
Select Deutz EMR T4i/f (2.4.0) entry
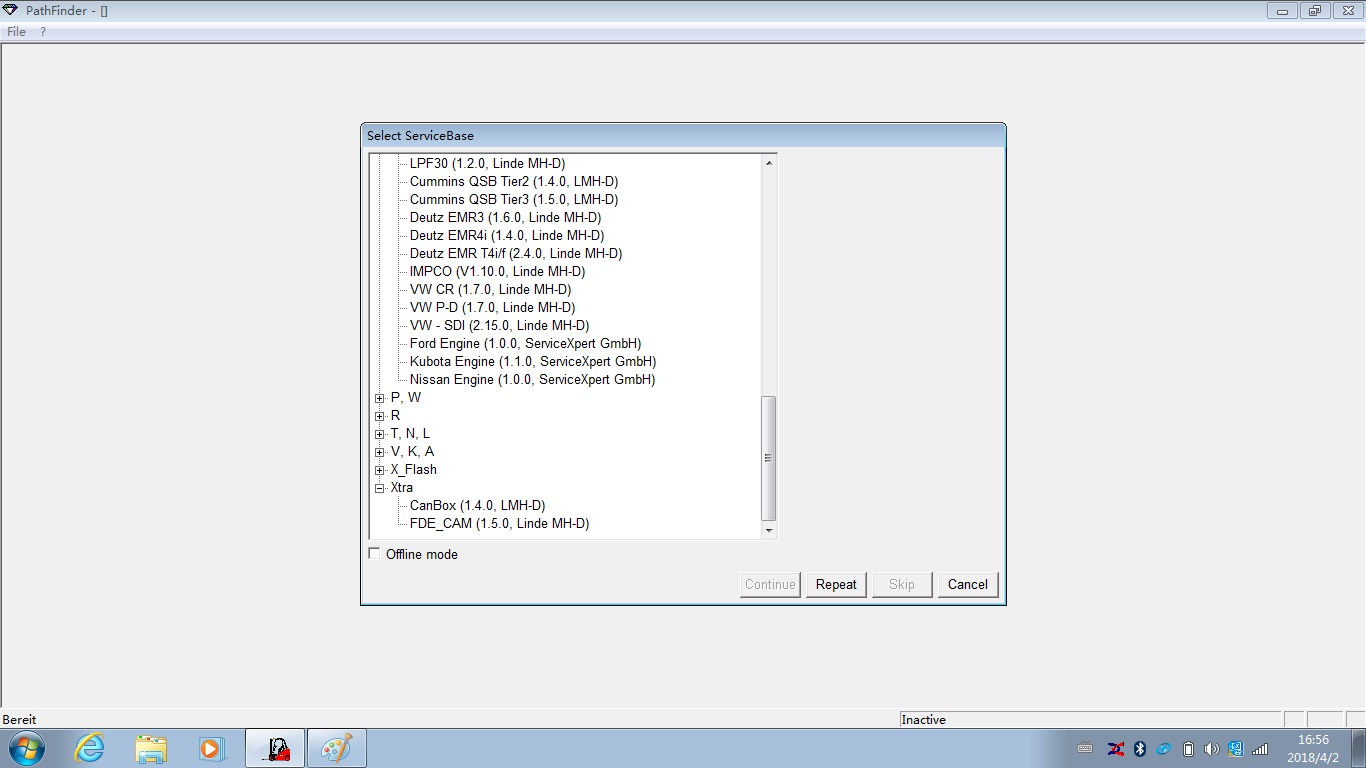point(516,253)
